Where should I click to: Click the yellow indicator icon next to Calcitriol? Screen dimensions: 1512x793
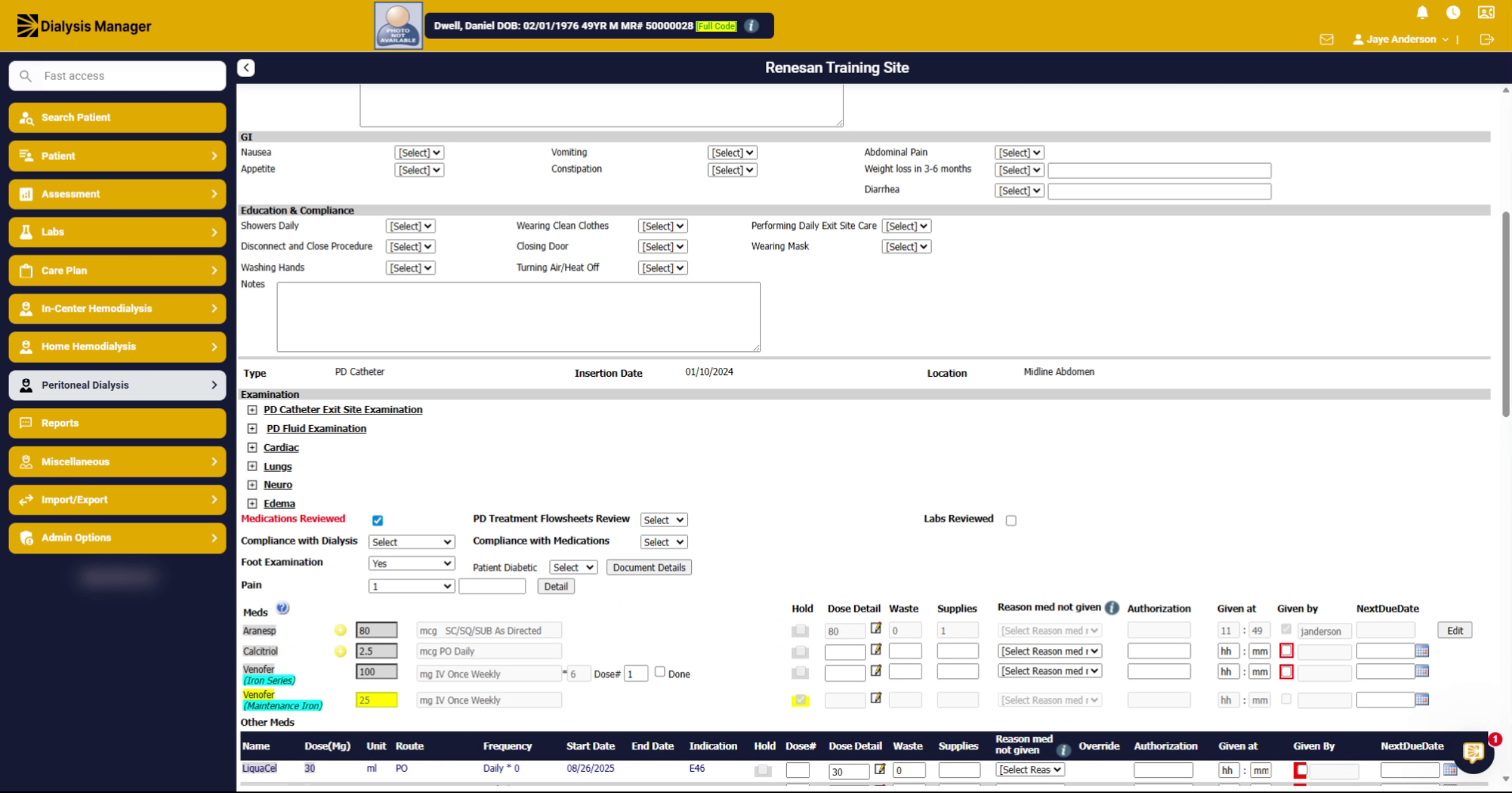click(x=340, y=651)
